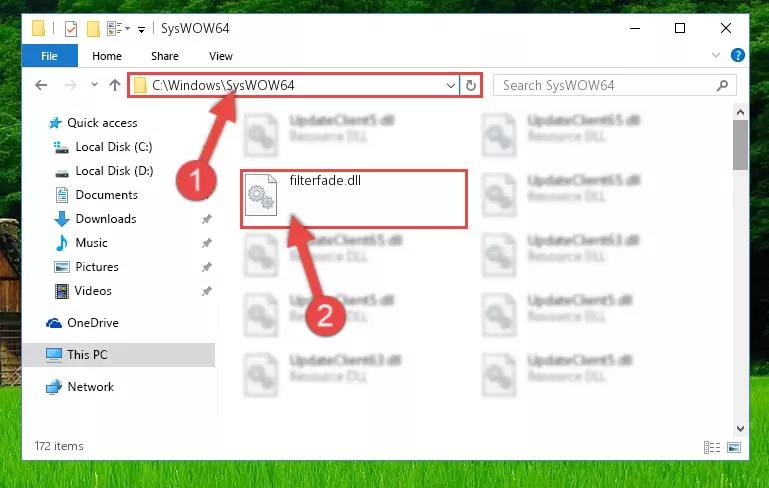The image size is (769, 488).
Task: Switch to Details view layout icon
Action: tap(712, 447)
